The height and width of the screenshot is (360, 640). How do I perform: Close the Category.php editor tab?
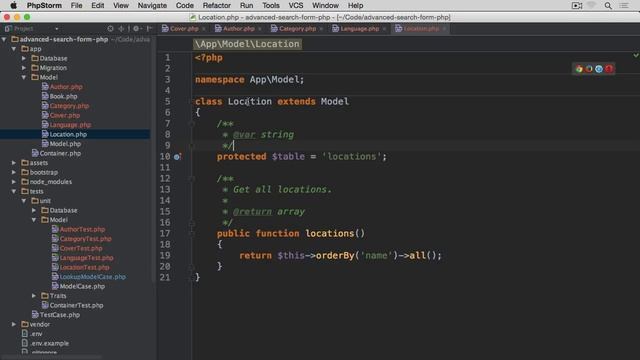321,29
